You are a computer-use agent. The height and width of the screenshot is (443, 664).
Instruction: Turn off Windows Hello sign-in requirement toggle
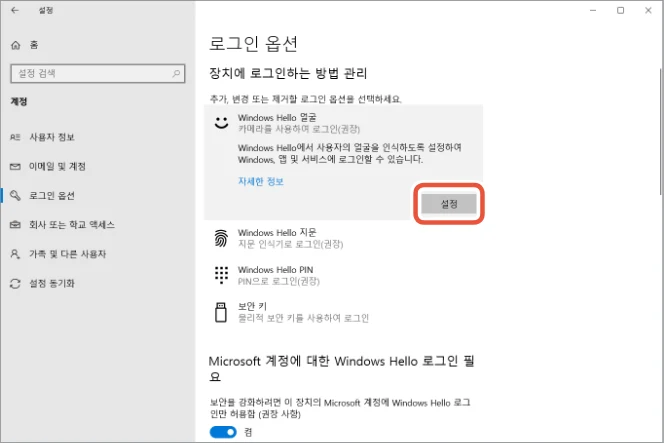(x=223, y=432)
